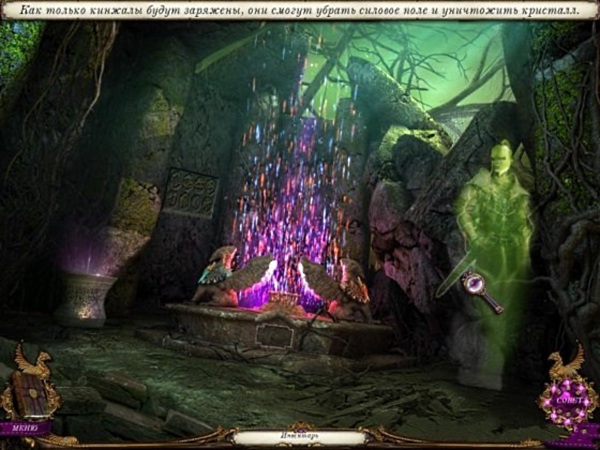
Task: Dismiss the dialogue text at top
Action: 300,11
